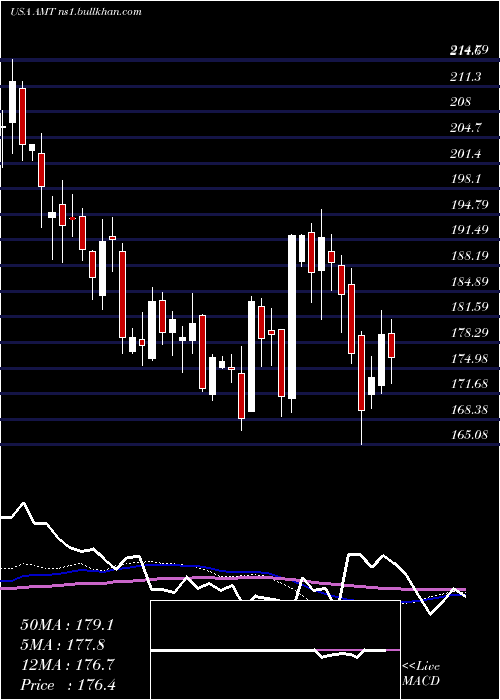
Task: Select the 208 price axis label
Action: tap(461, 102)
